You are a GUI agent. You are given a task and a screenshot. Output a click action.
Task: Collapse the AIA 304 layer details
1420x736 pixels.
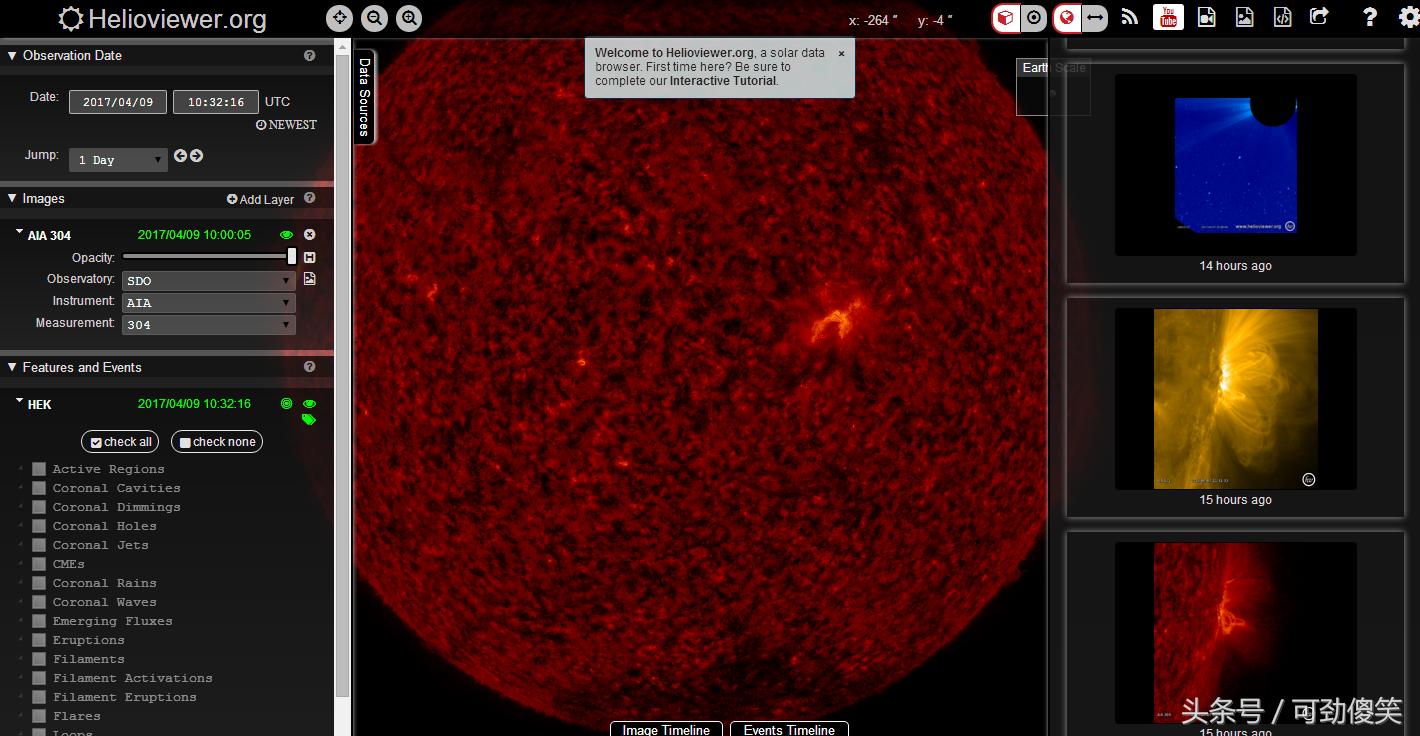pyautogui.click(x=19, y=233)
